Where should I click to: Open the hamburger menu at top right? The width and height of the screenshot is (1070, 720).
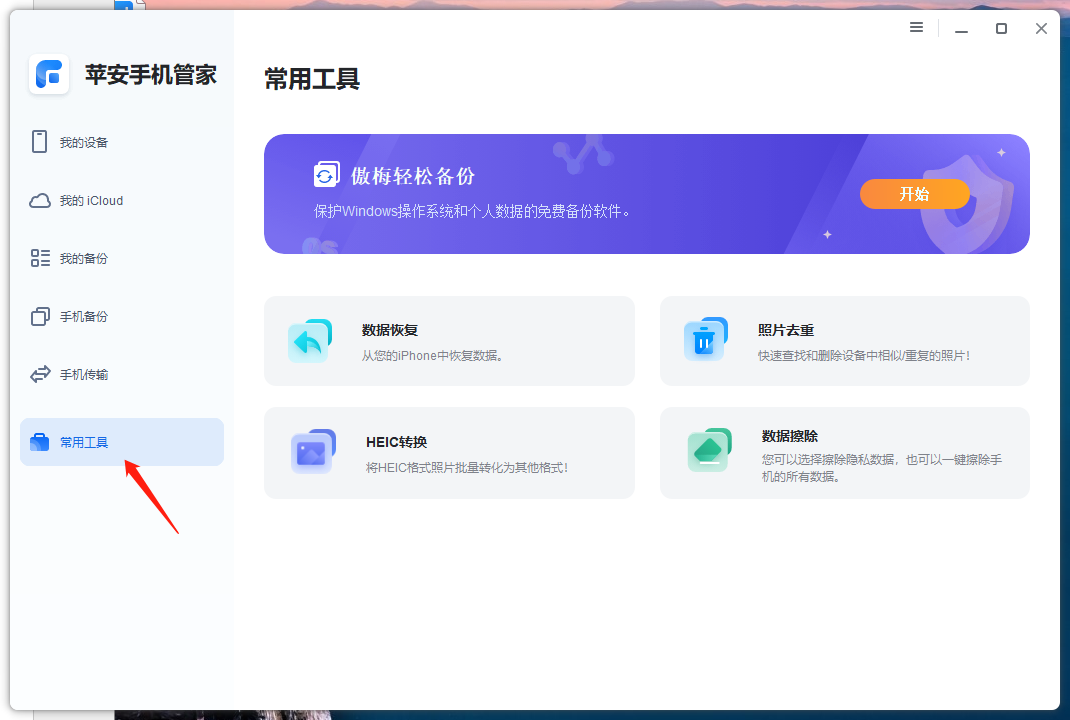click(916, 27)
